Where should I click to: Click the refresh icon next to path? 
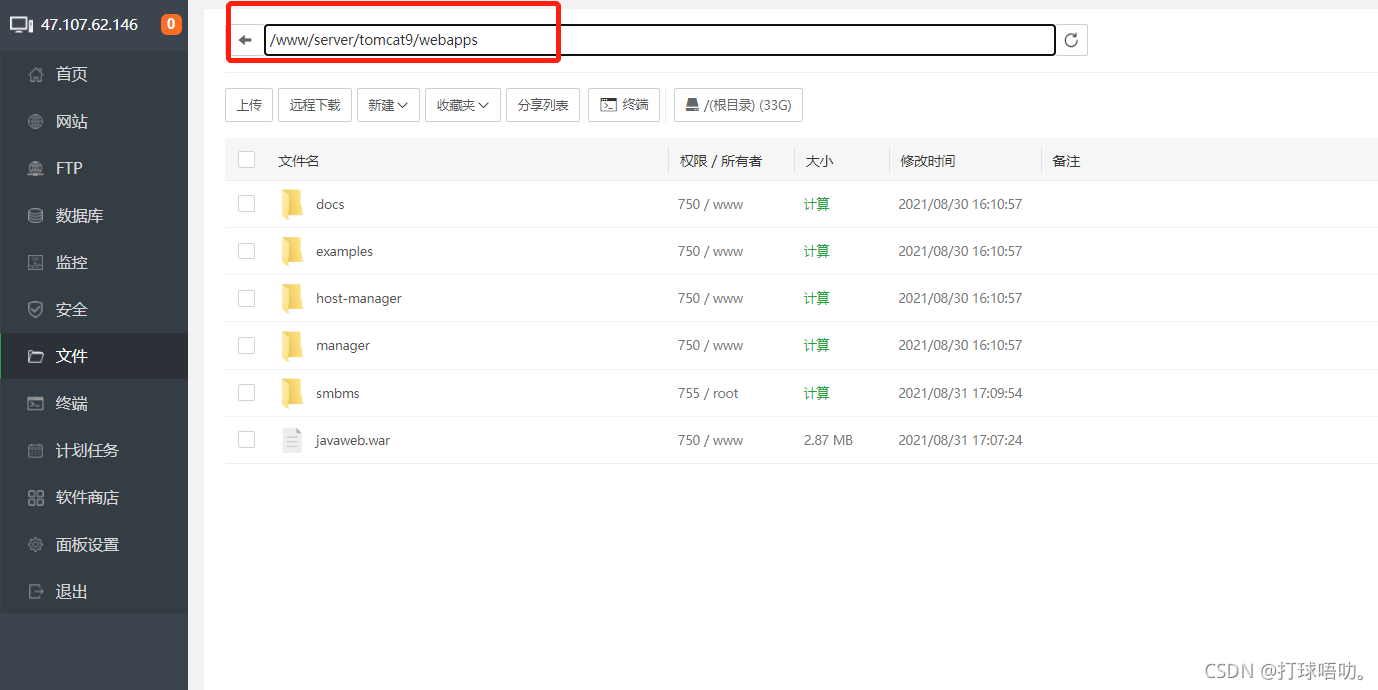pyautogui.click(x=1071, y=40)
